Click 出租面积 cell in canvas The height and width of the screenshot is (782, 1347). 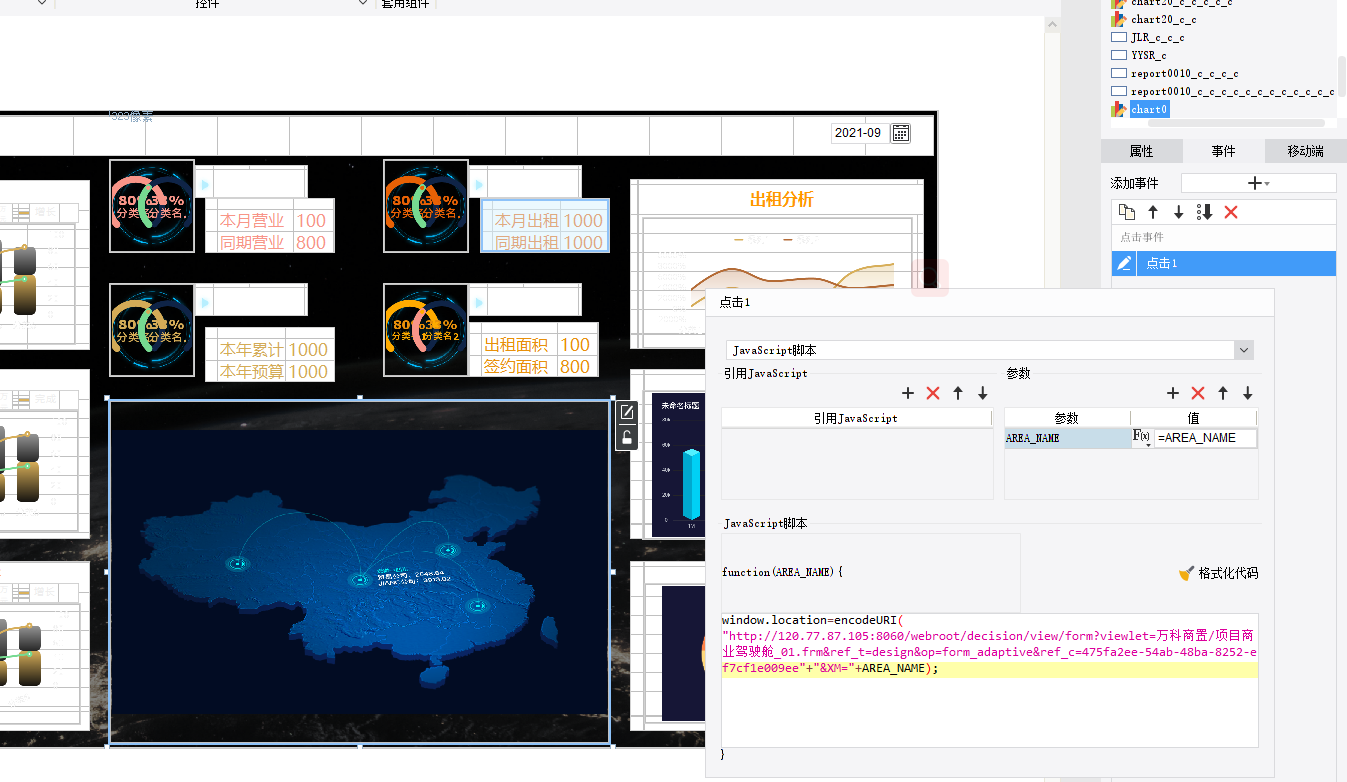pyautogui.click(x=516, y=345)
